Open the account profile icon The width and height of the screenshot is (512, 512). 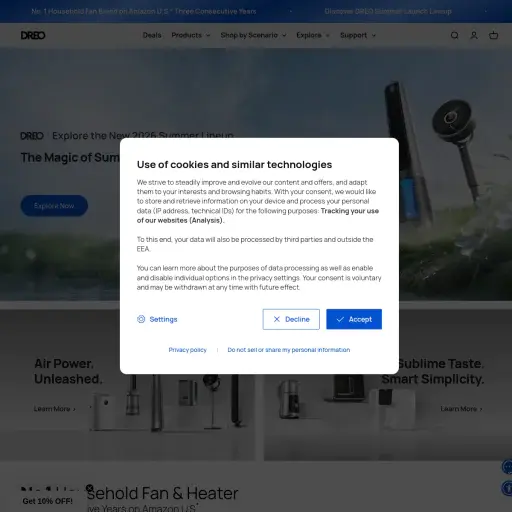click(x=474, y=35)
